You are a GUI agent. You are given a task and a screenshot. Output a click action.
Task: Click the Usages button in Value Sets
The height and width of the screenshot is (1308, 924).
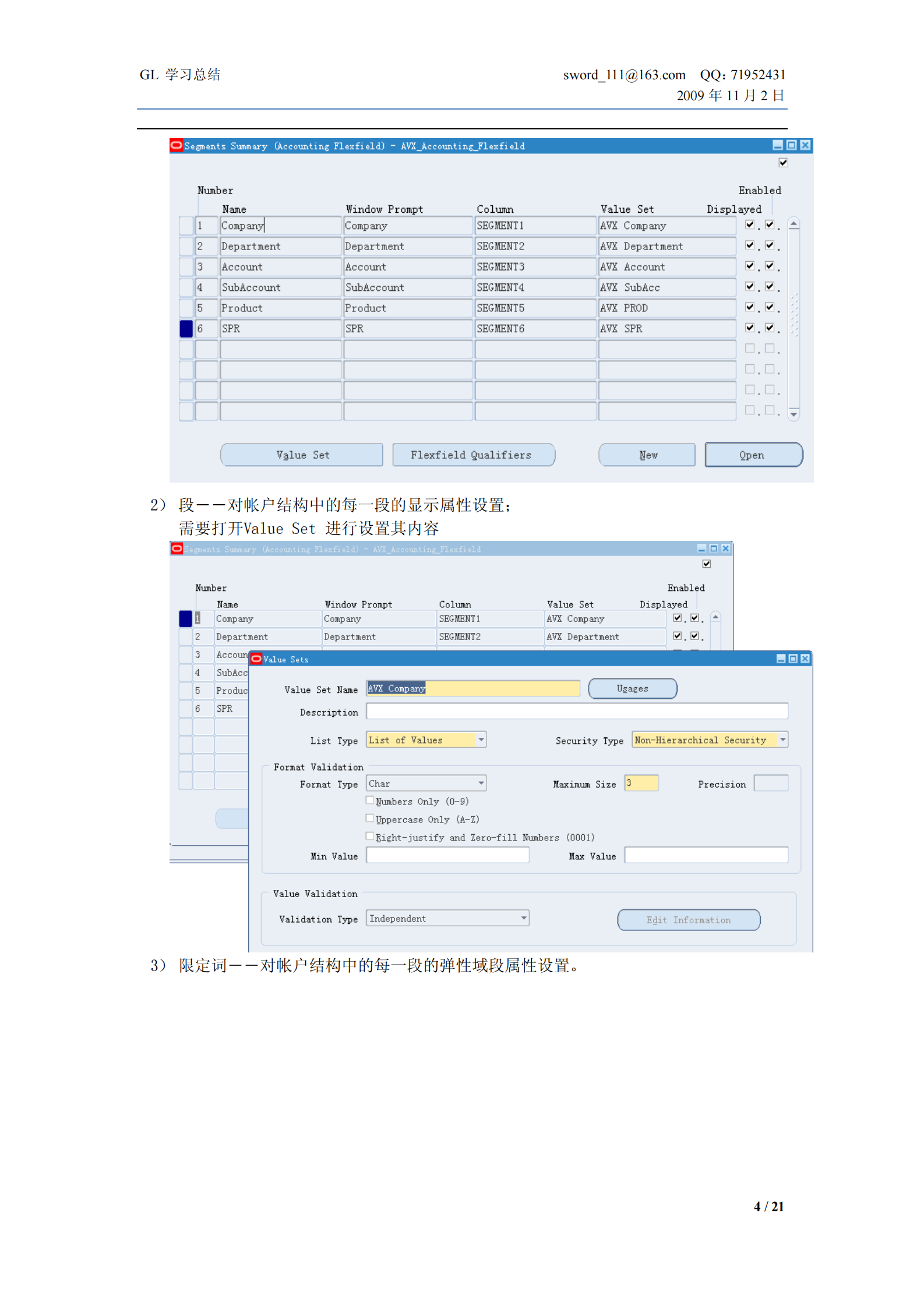point(632,688)
